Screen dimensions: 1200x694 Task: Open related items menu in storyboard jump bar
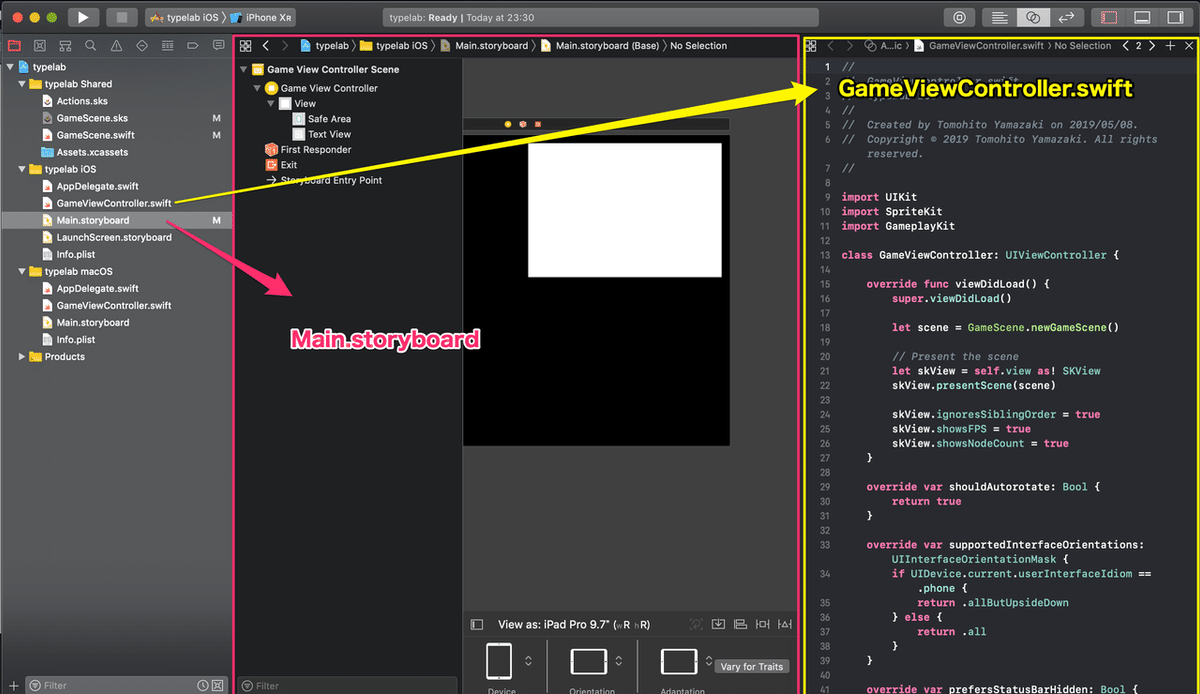pos(244,46)
